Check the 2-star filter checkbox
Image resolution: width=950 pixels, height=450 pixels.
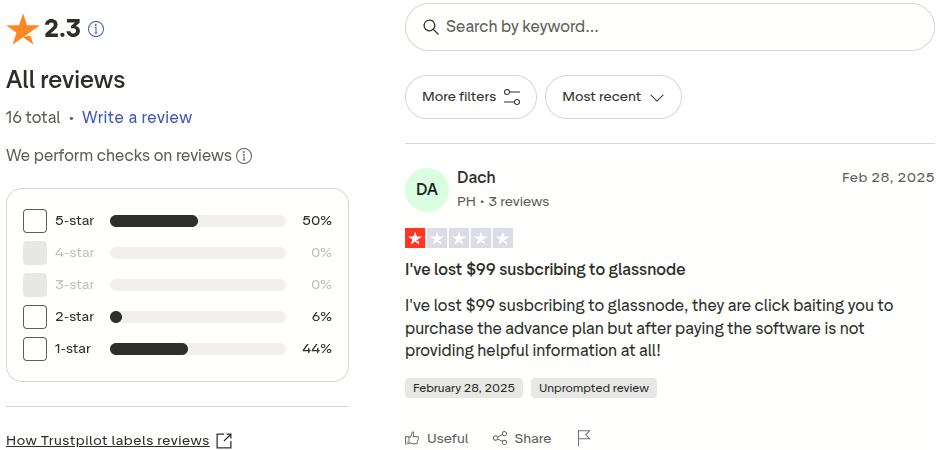35,317
